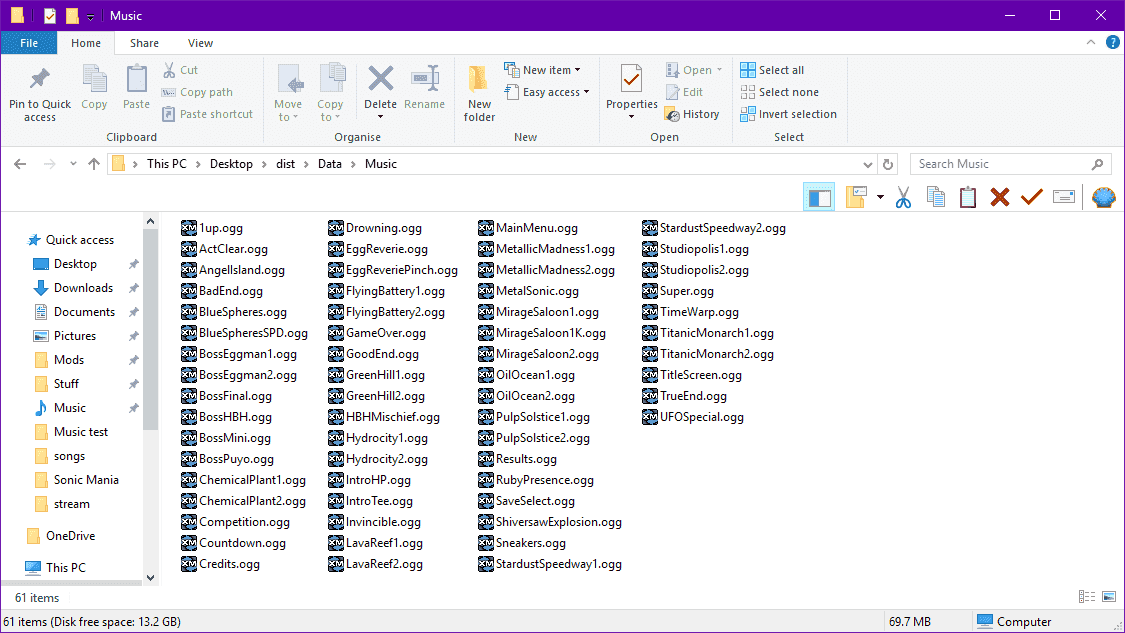1125x633 pixels.
Task: Create a New folder
Action: 479,93
